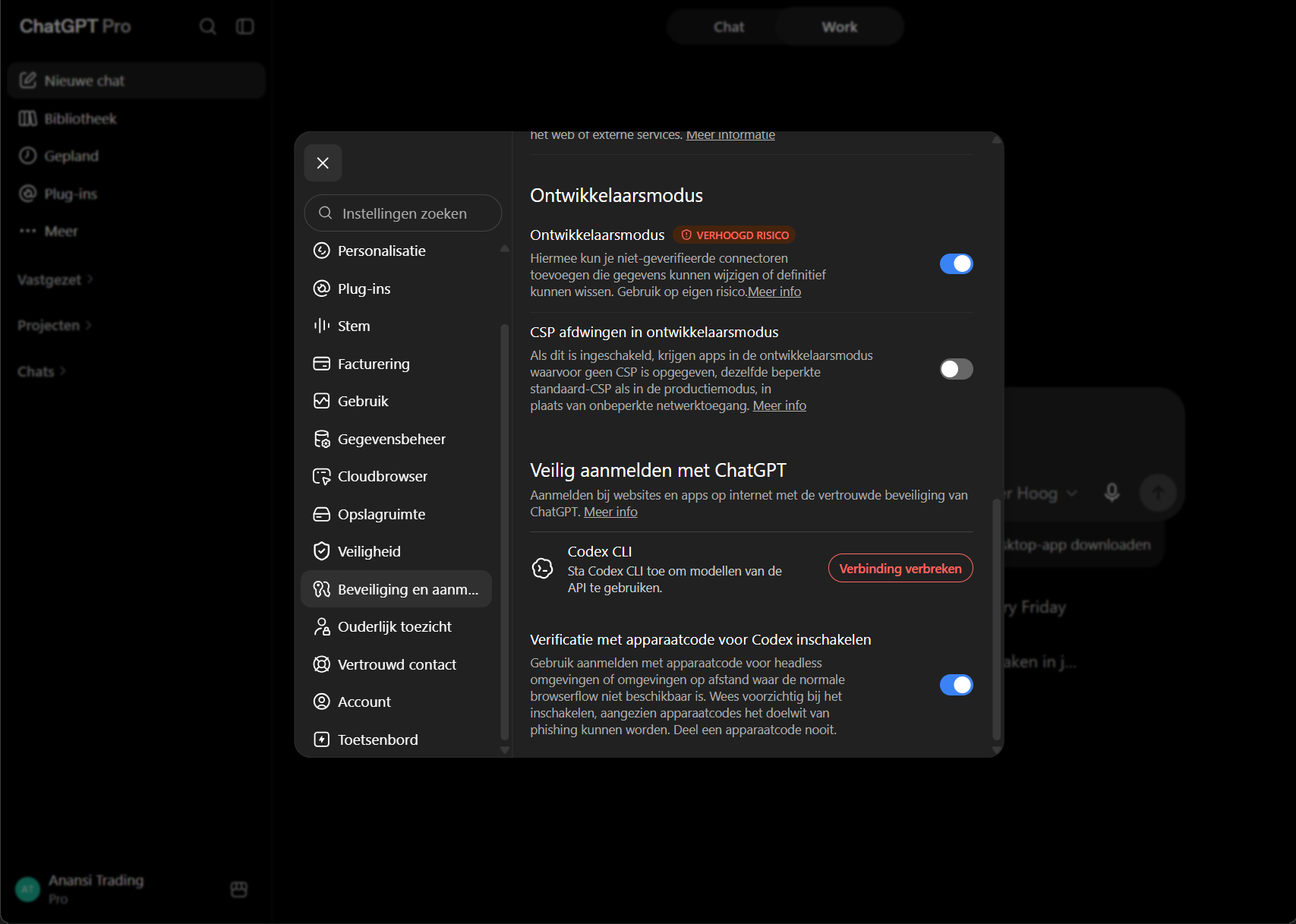Image resolution: width=1296 pixels, height=924 pixels.
Task: Disable Verificatie met apparaatcode toggle
Action: (x=957, y=685)
